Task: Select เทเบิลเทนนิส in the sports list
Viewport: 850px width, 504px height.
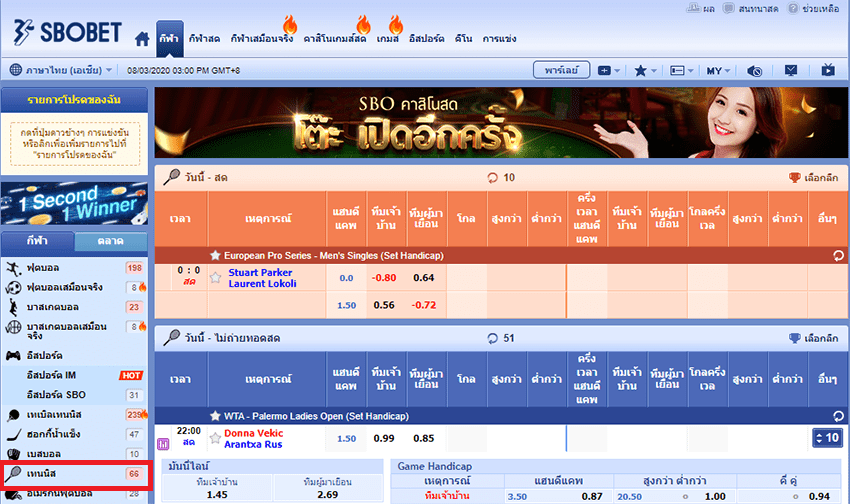Action: [74, 415]
